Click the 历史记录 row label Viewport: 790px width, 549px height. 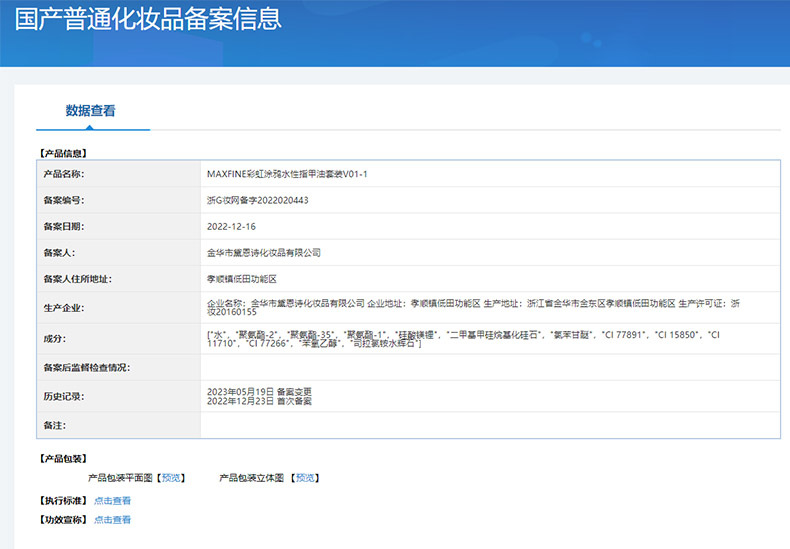(64, 397)
